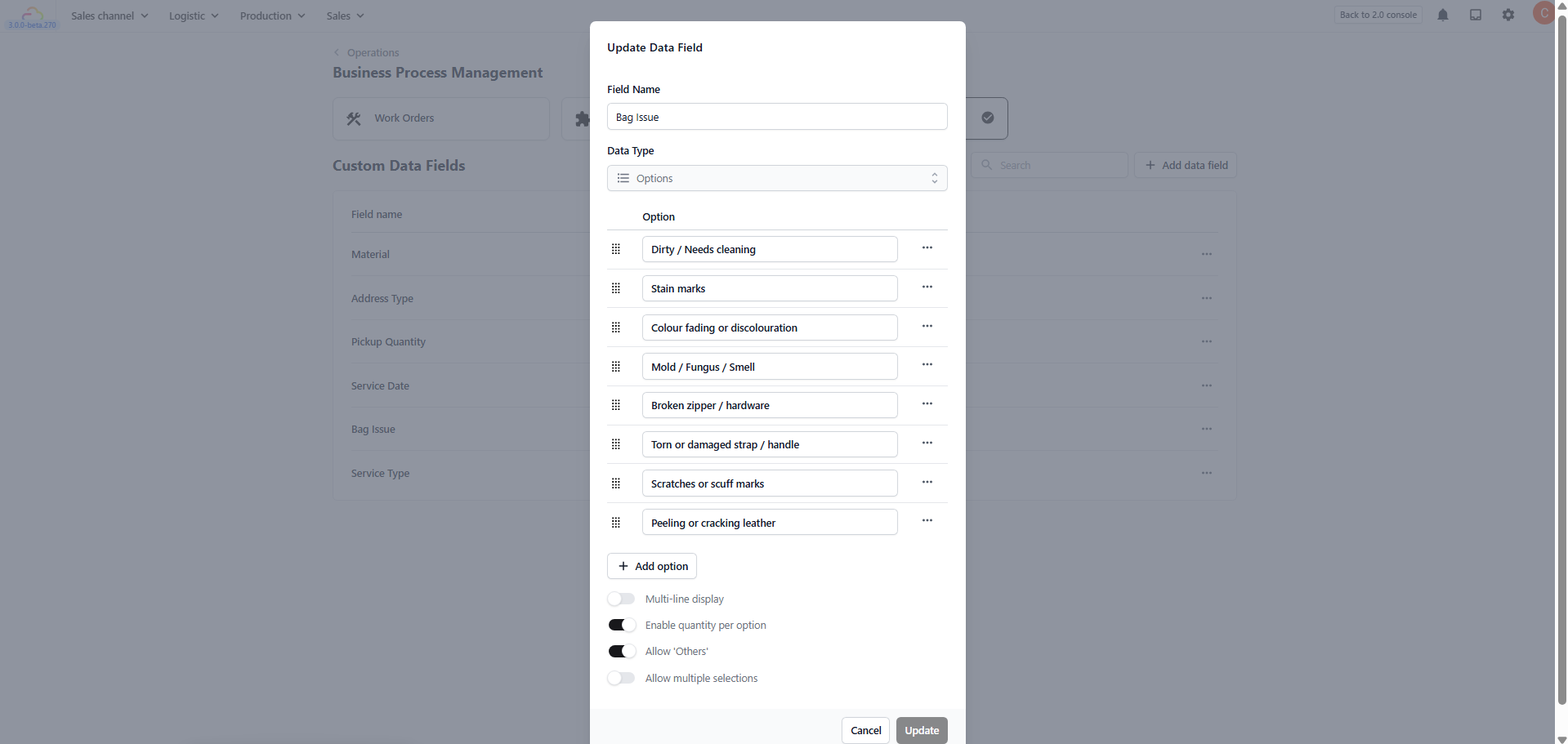1568x744 pixels.
Task: Click the Add data field button
Action: (x=1186, y=165)
